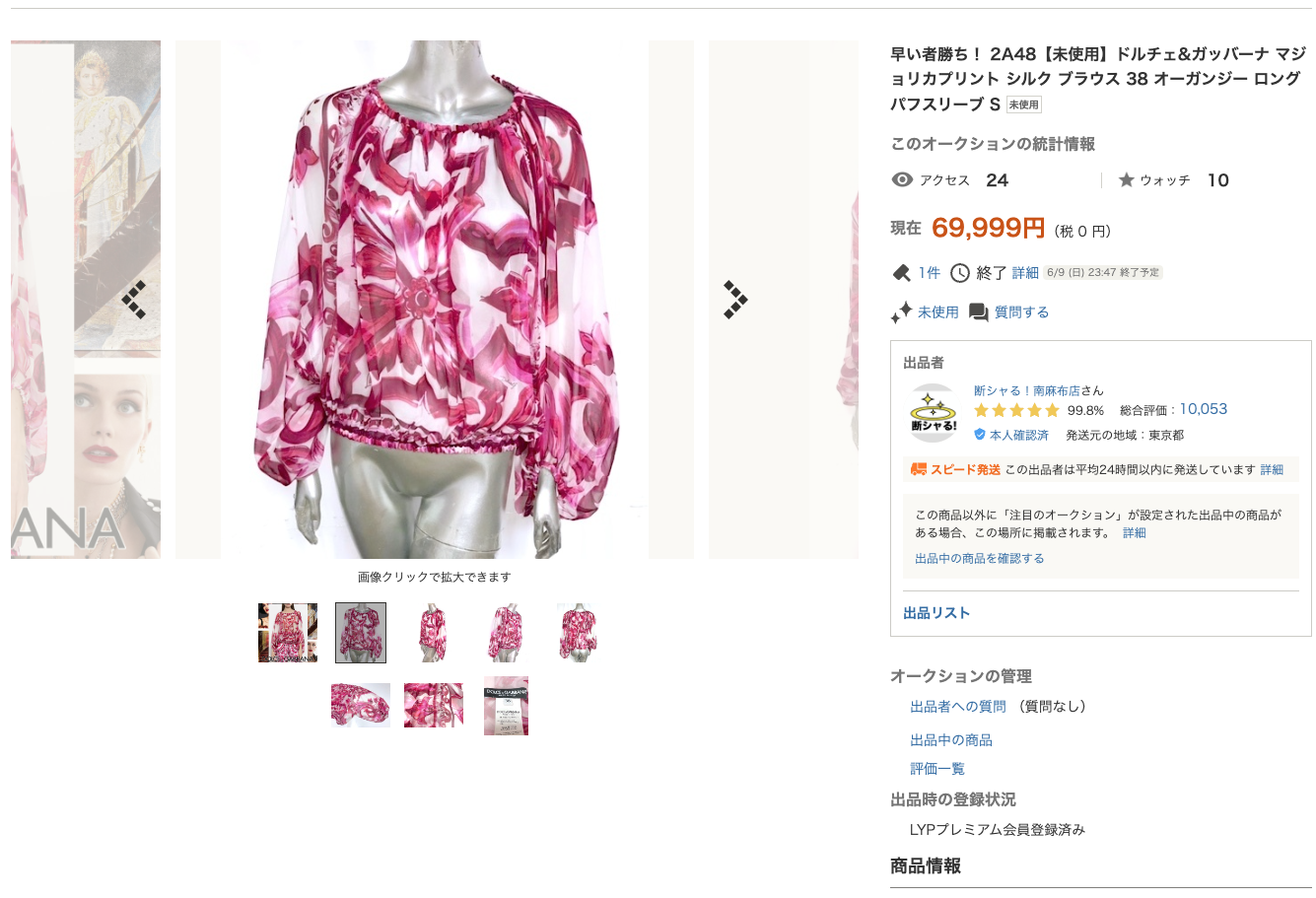The width and height of the screenshot is (1316, 898).
Task: Click the bid gavel icon
Action: pyautogui.click(x=901, y=273)
